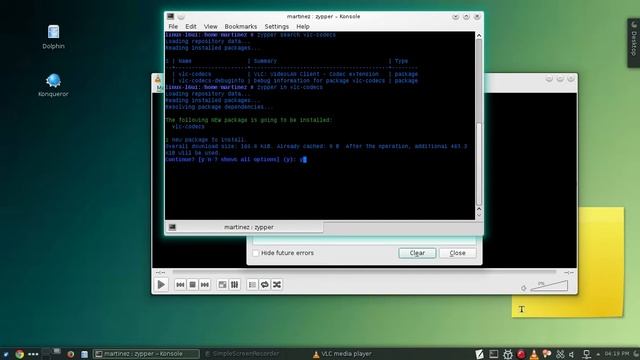This screenshot has width=640, height=360.
Task: Expand hidden tray icons arrow
Action: point(598,354)
